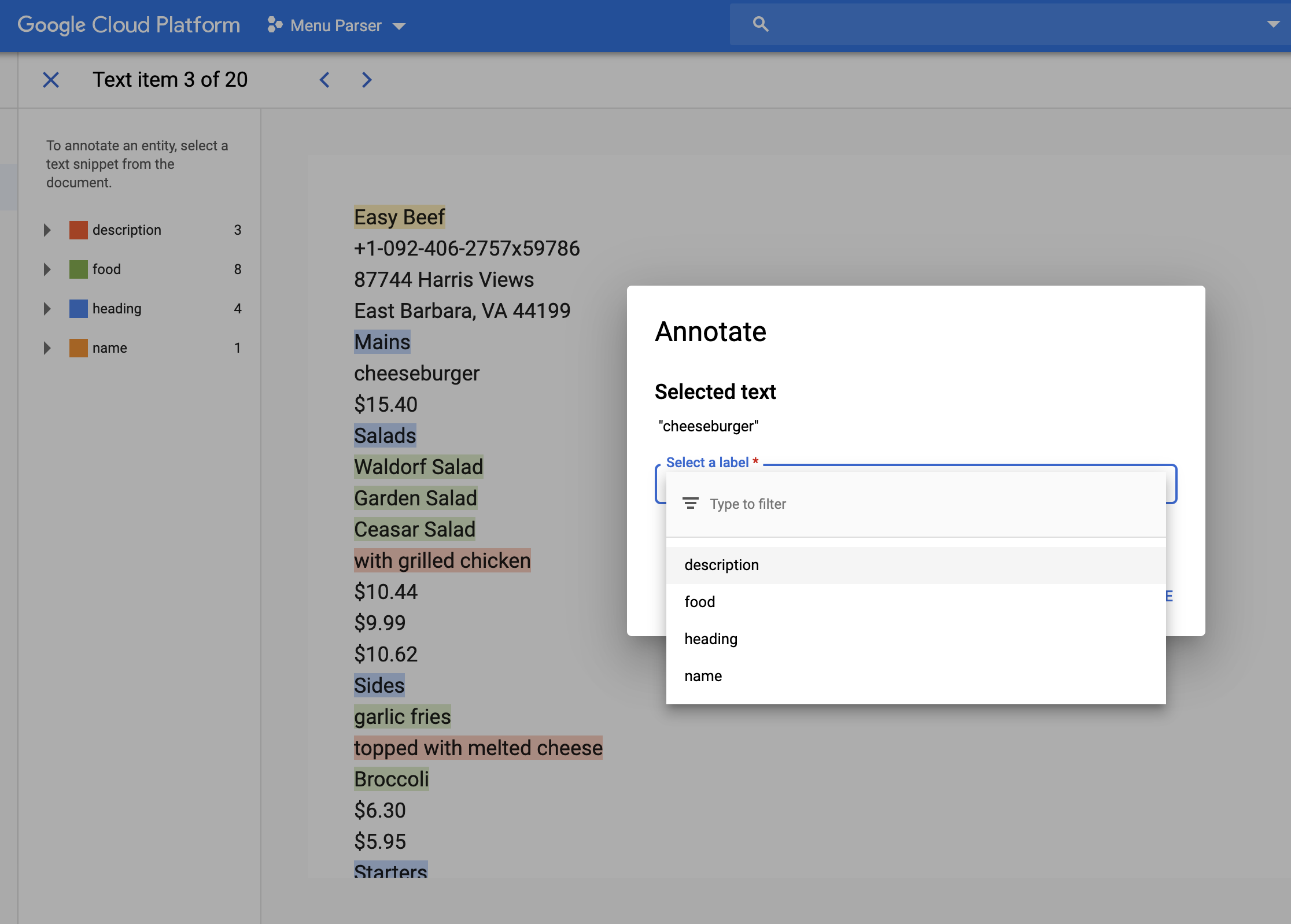Collapse the heading entity tree arrow

coord(47,308)
